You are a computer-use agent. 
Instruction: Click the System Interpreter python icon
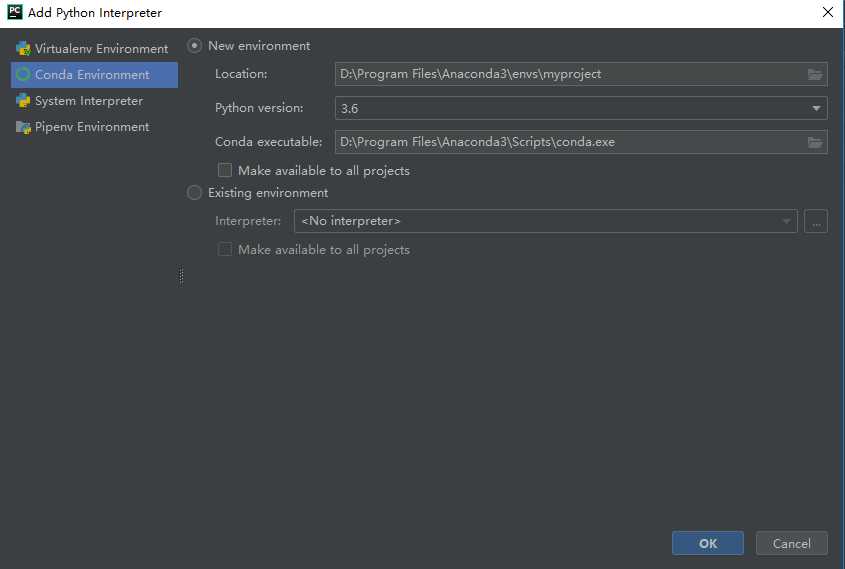coord(23,100)
